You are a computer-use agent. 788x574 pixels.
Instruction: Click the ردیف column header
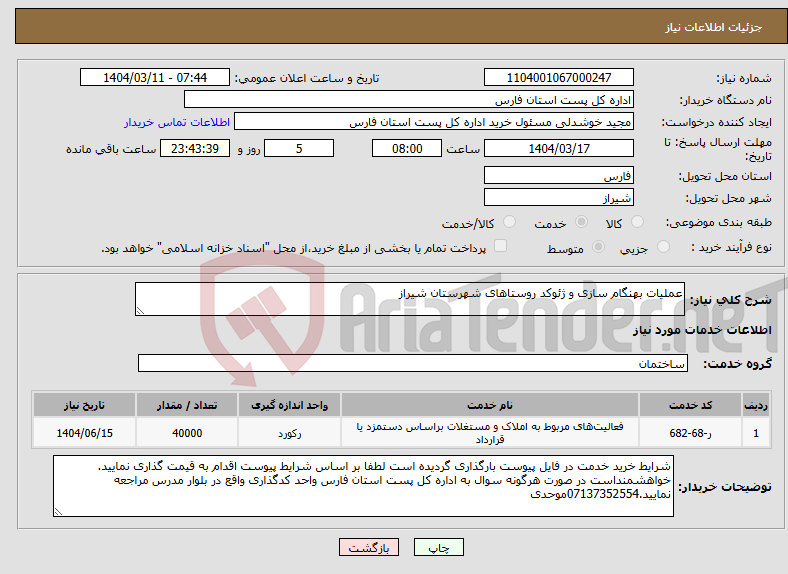[756, 405]
